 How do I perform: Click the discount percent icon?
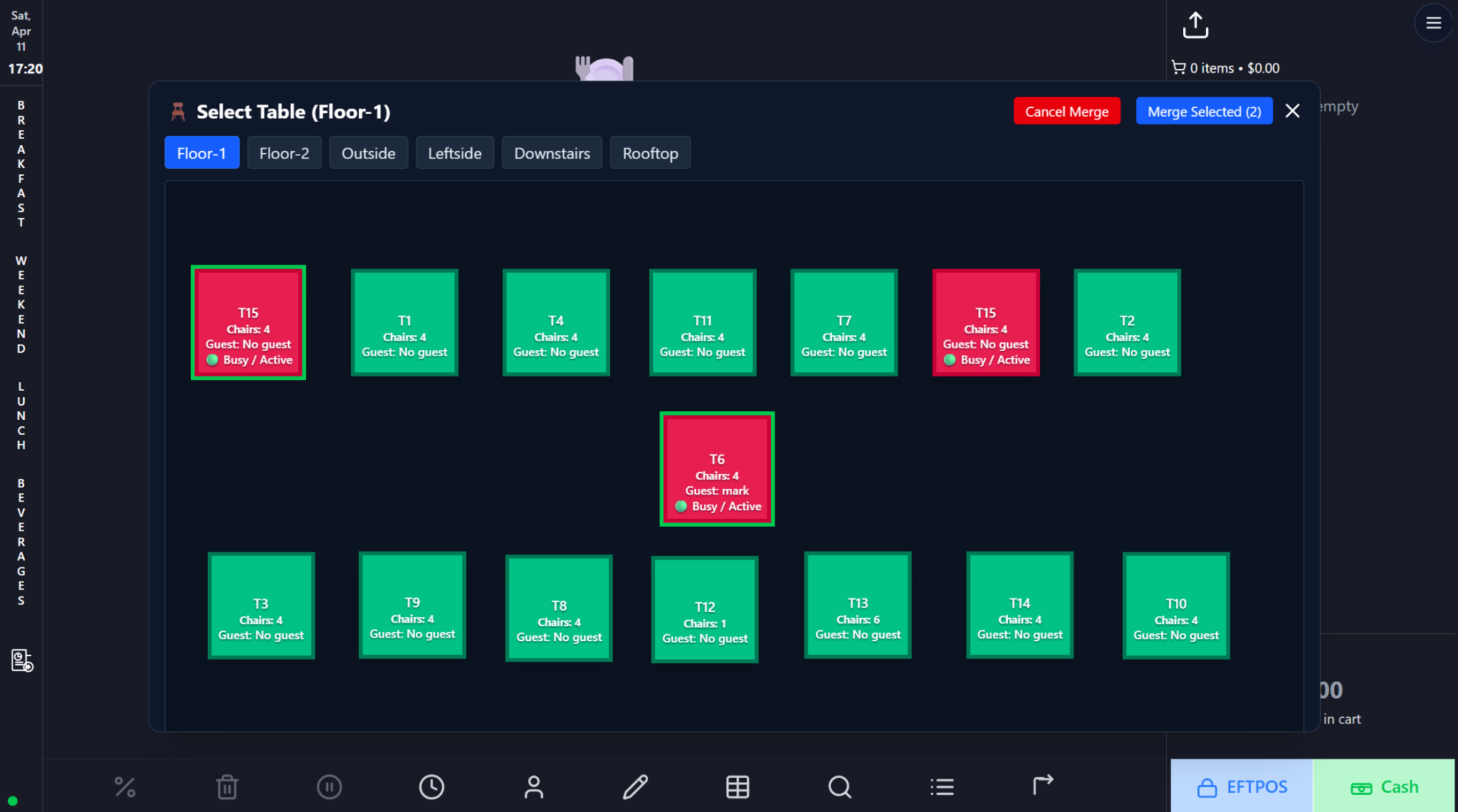point(125,786)
